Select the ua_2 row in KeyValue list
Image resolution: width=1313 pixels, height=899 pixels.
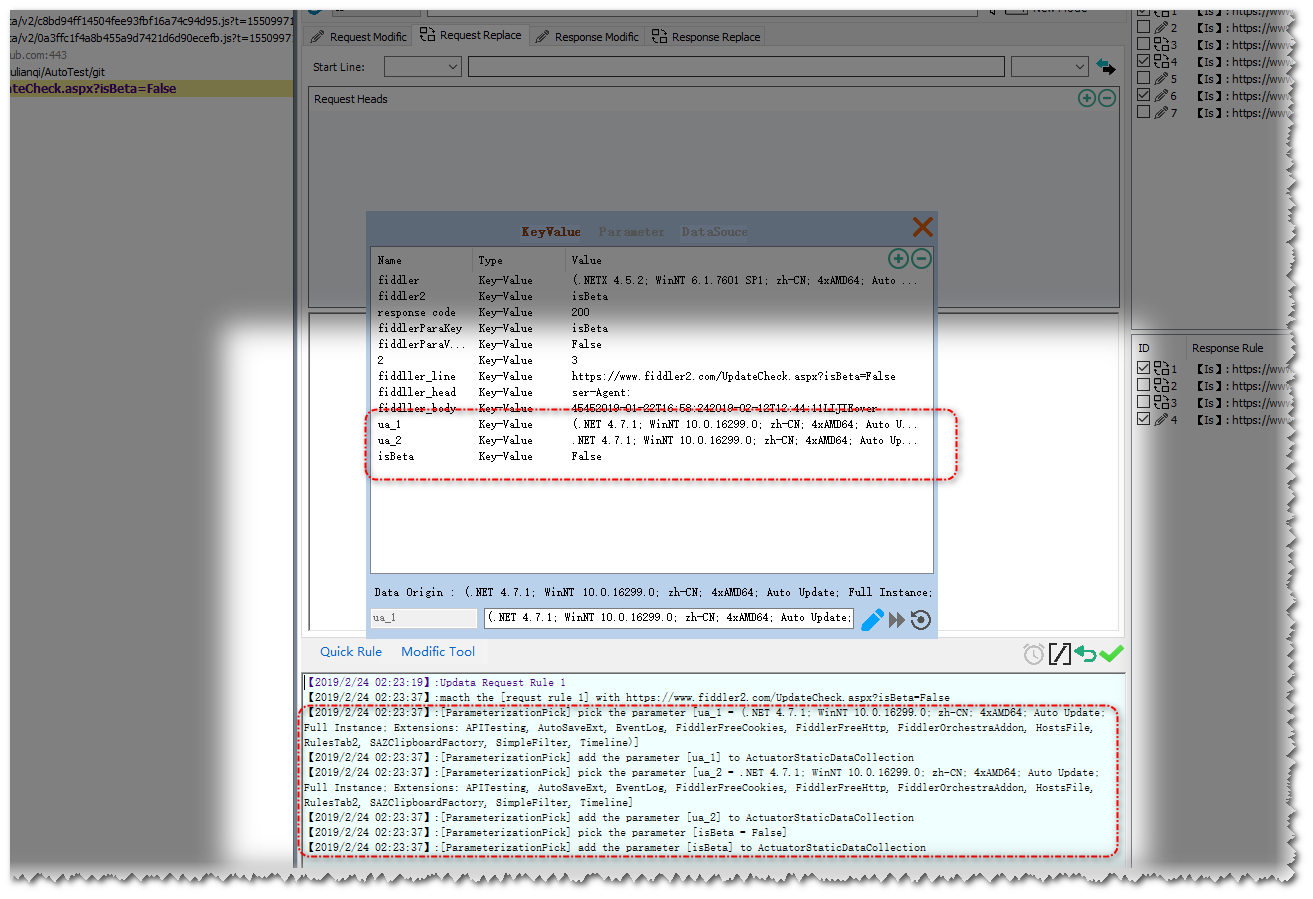tap(651, 440)
